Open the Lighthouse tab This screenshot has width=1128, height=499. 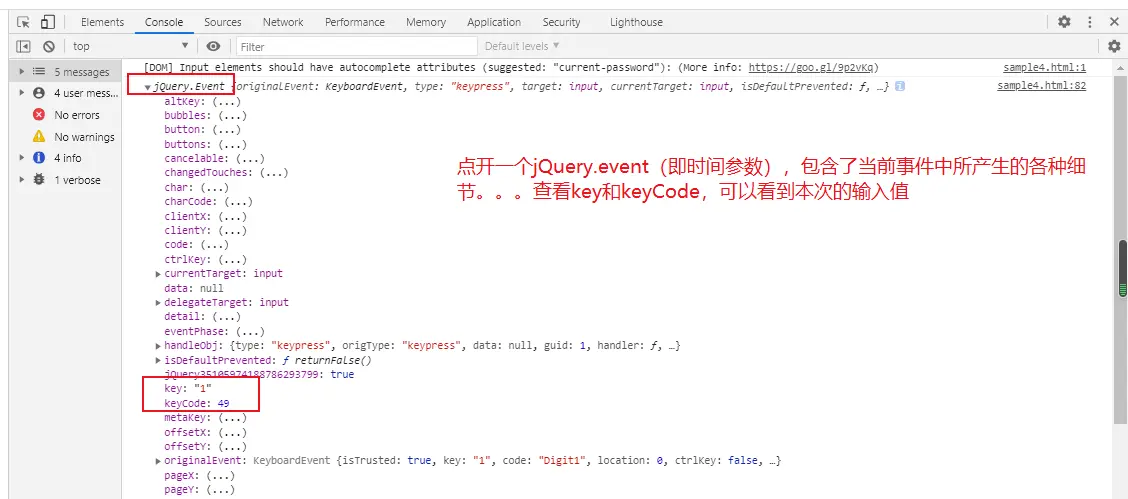click(x=636, y=22)
